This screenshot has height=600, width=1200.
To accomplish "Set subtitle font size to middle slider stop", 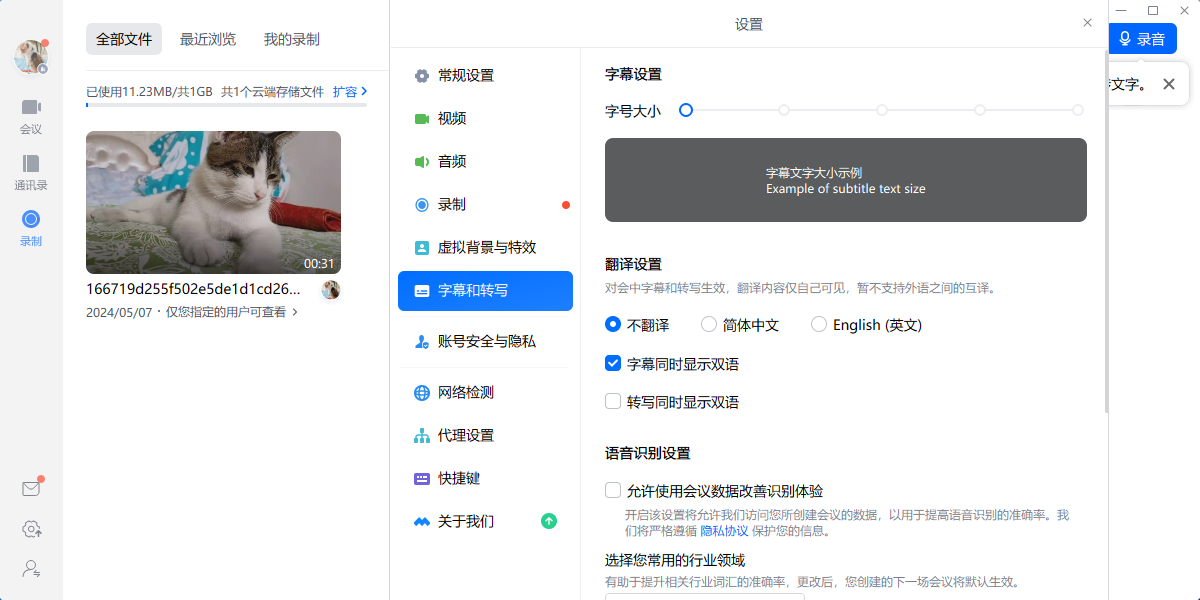I will coord(882,110).
